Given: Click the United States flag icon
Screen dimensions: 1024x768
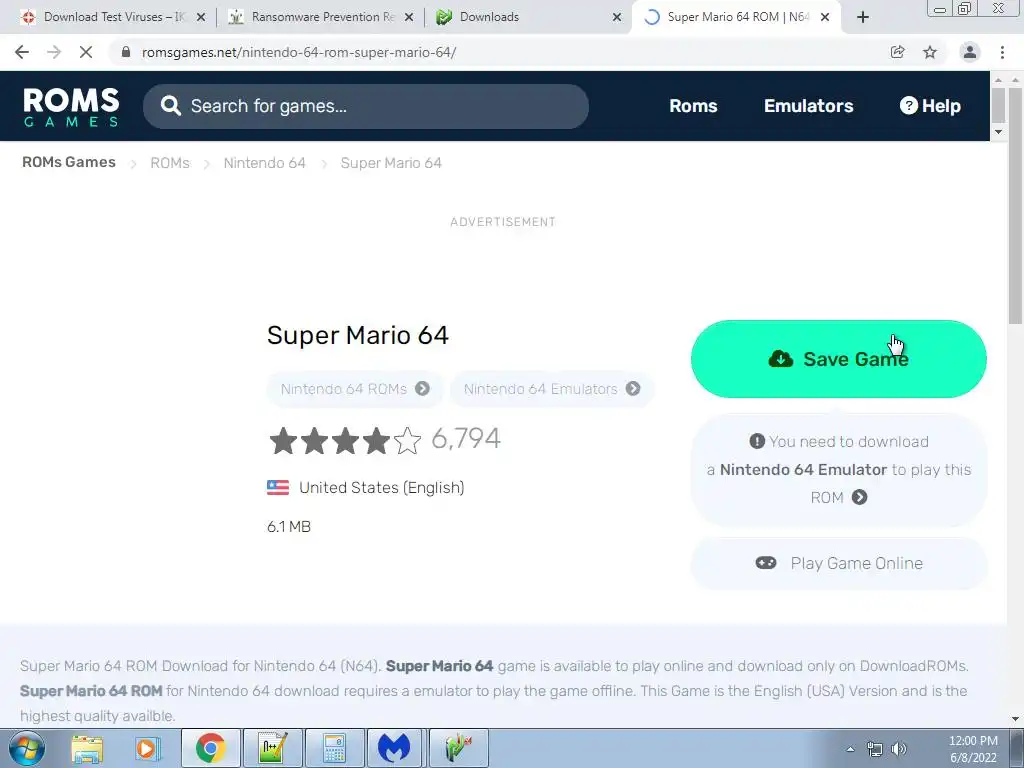Looking at the screenshot, I should pos(278,488).
